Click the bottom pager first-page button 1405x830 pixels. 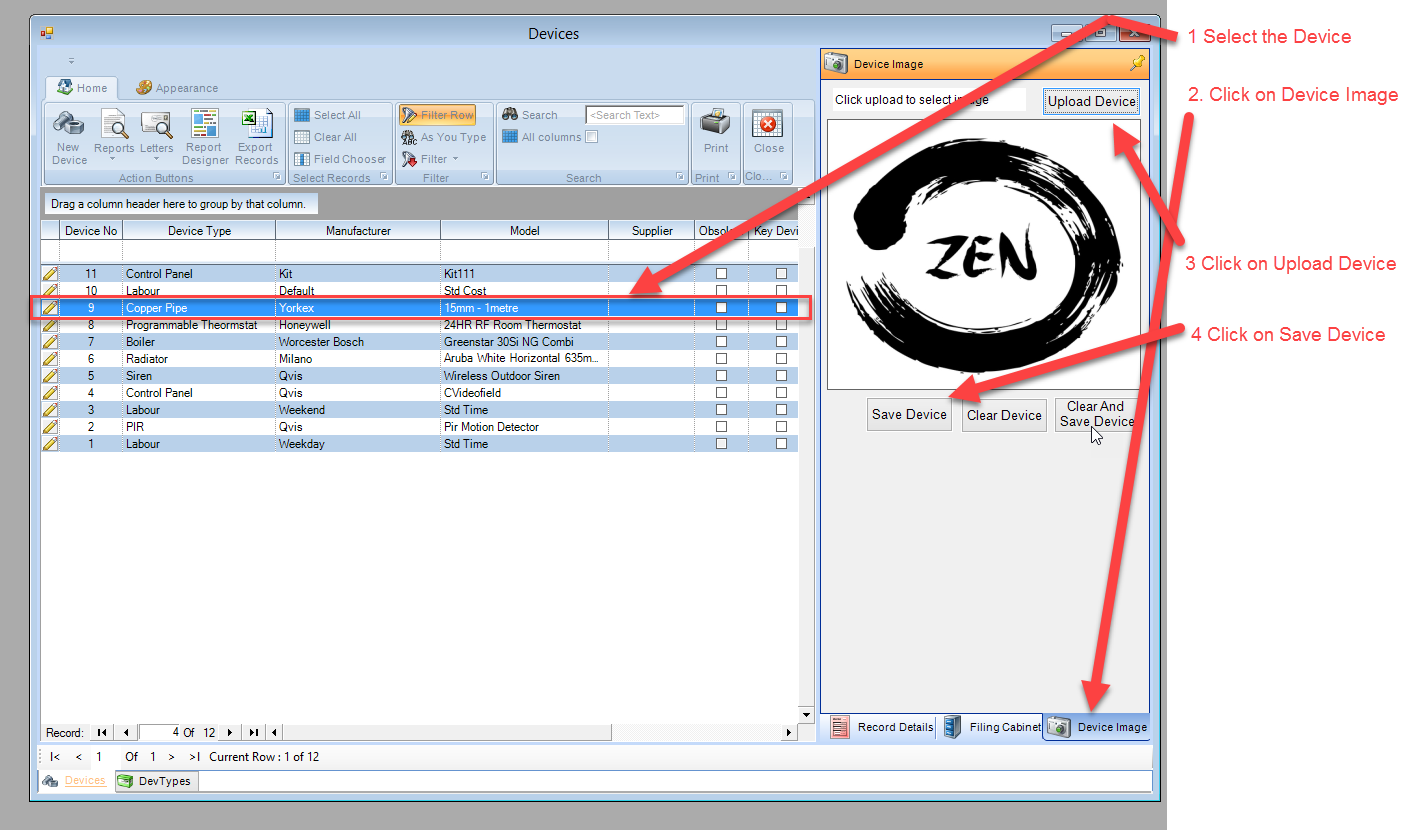coord(55,757)
